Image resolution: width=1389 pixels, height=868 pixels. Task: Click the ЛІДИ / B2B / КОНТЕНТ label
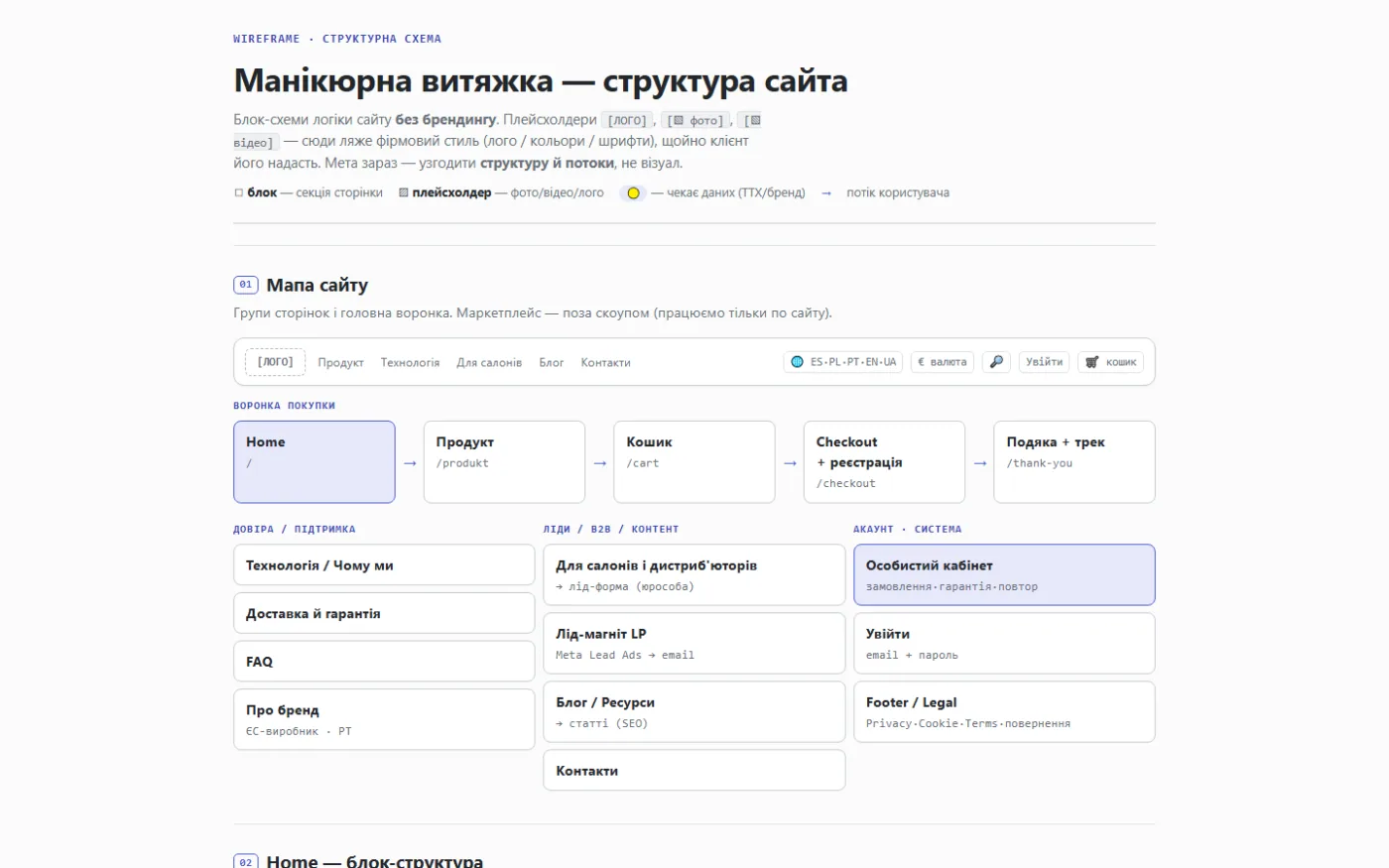pyautogui.click(x=611, y=530)
